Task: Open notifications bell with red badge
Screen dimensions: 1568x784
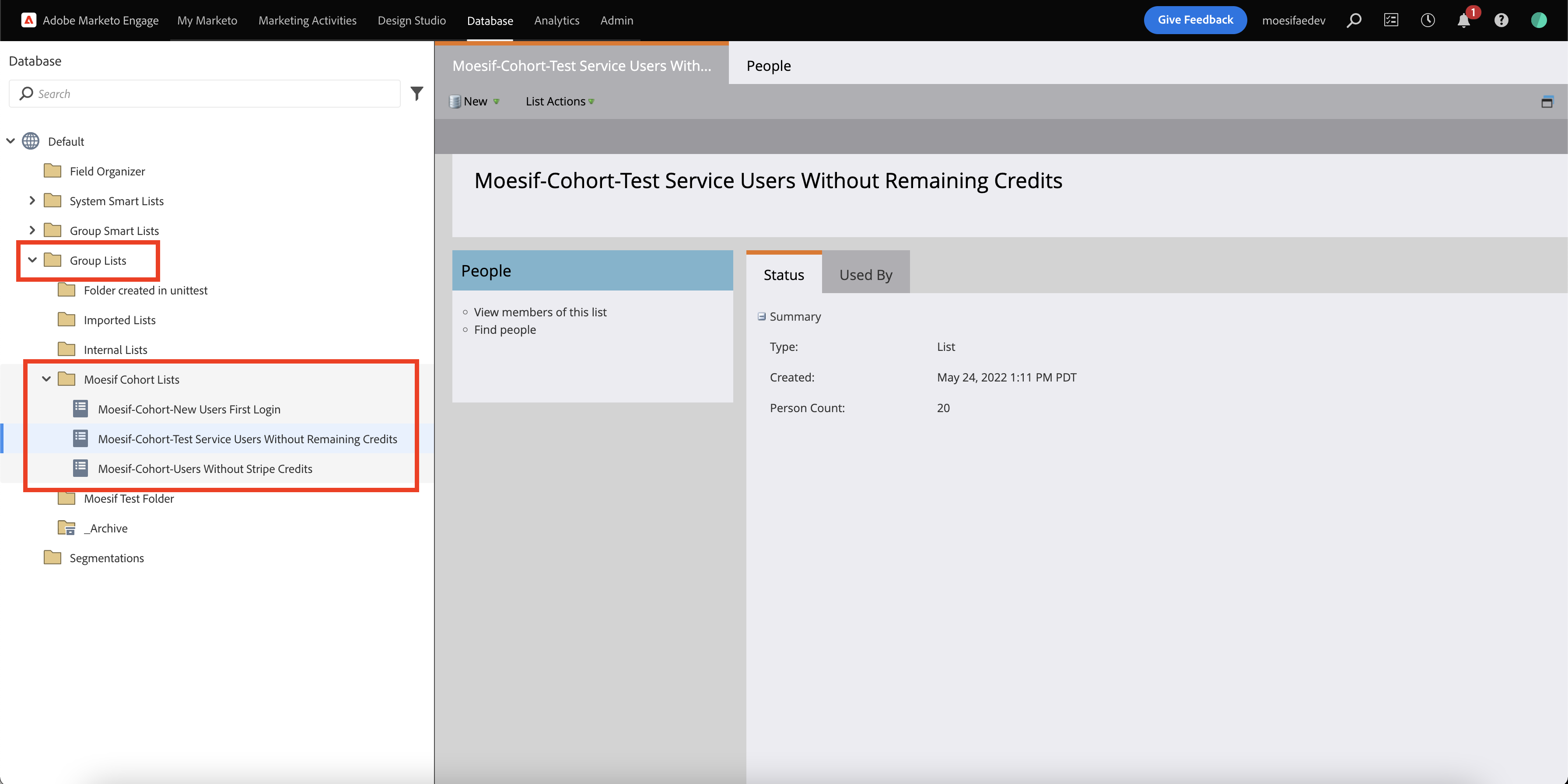Action: coord(1464,20)
